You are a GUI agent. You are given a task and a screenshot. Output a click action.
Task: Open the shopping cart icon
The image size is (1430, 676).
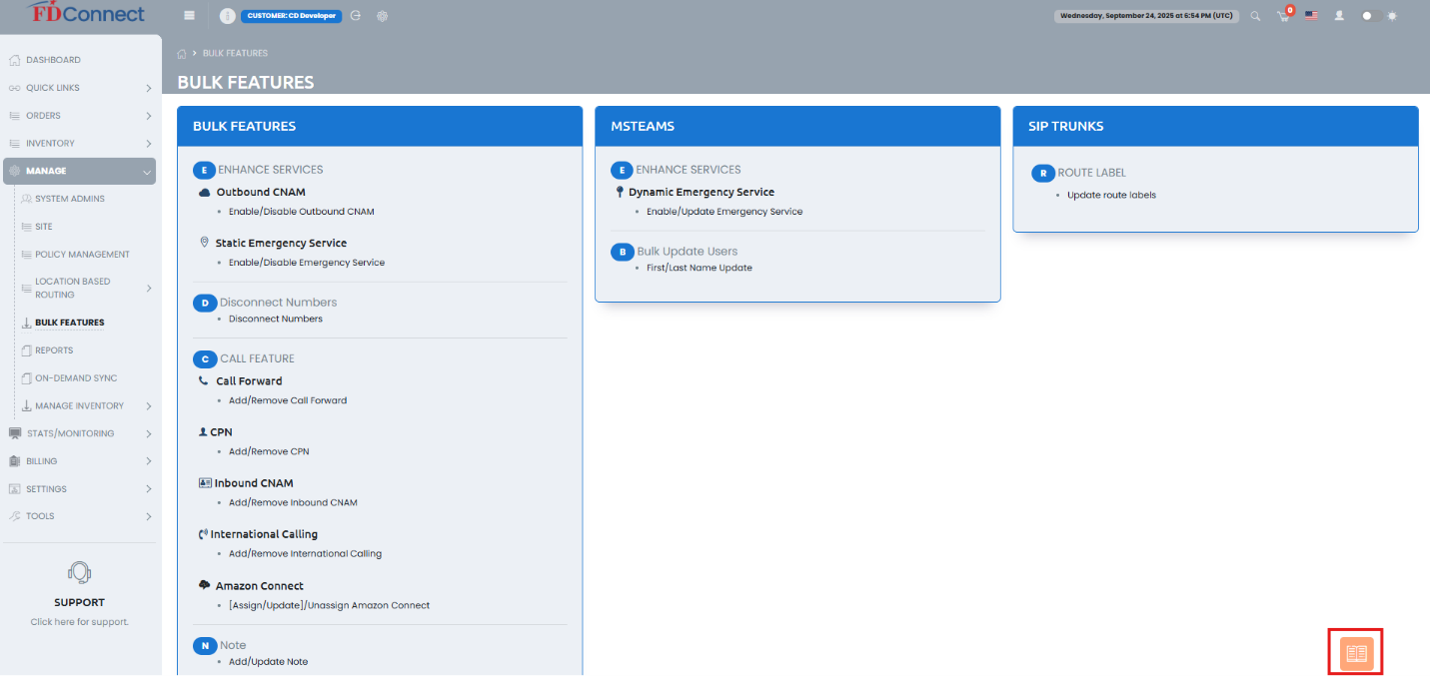1284,16
